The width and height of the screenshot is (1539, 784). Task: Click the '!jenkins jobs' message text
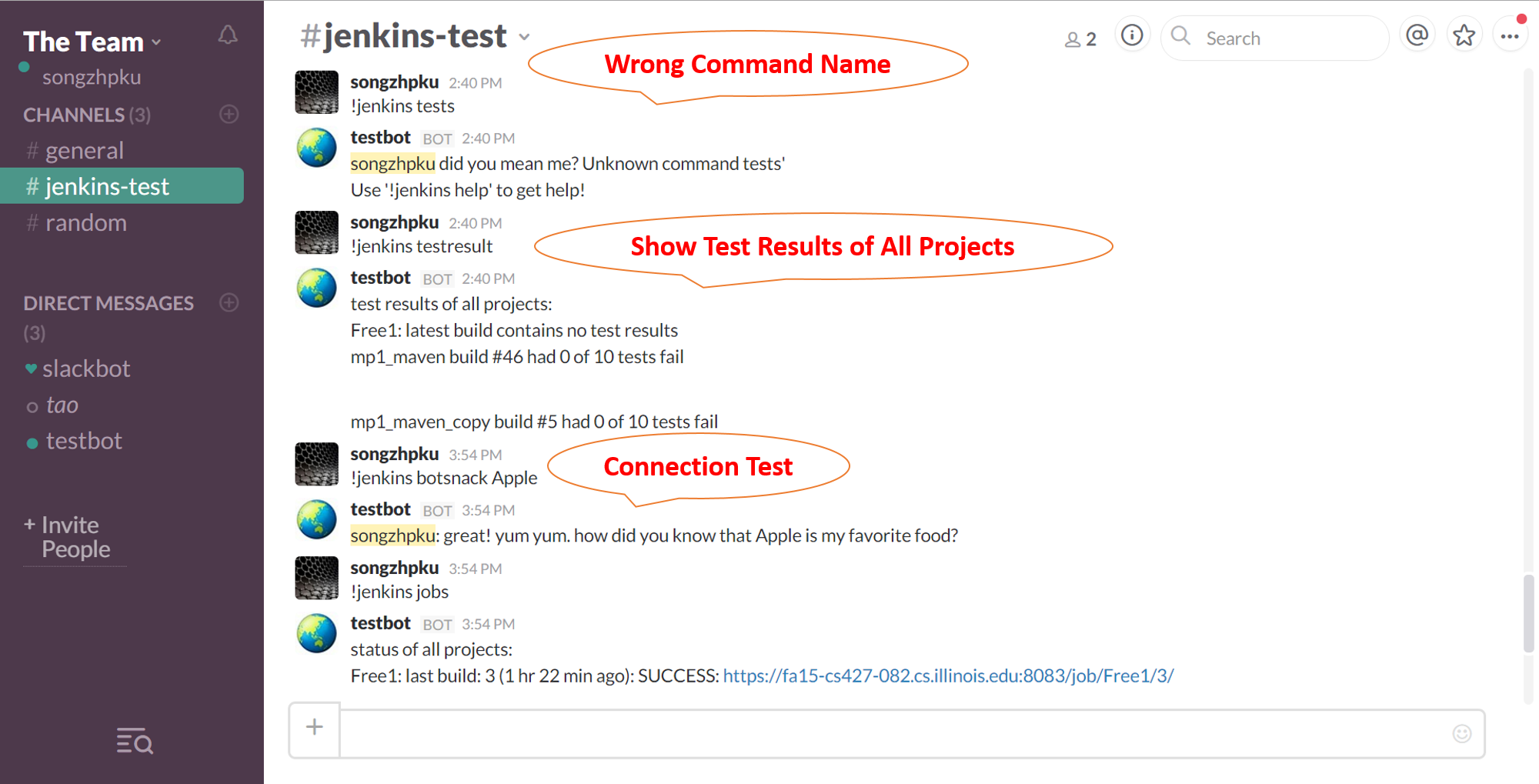(x=399, y=592)
